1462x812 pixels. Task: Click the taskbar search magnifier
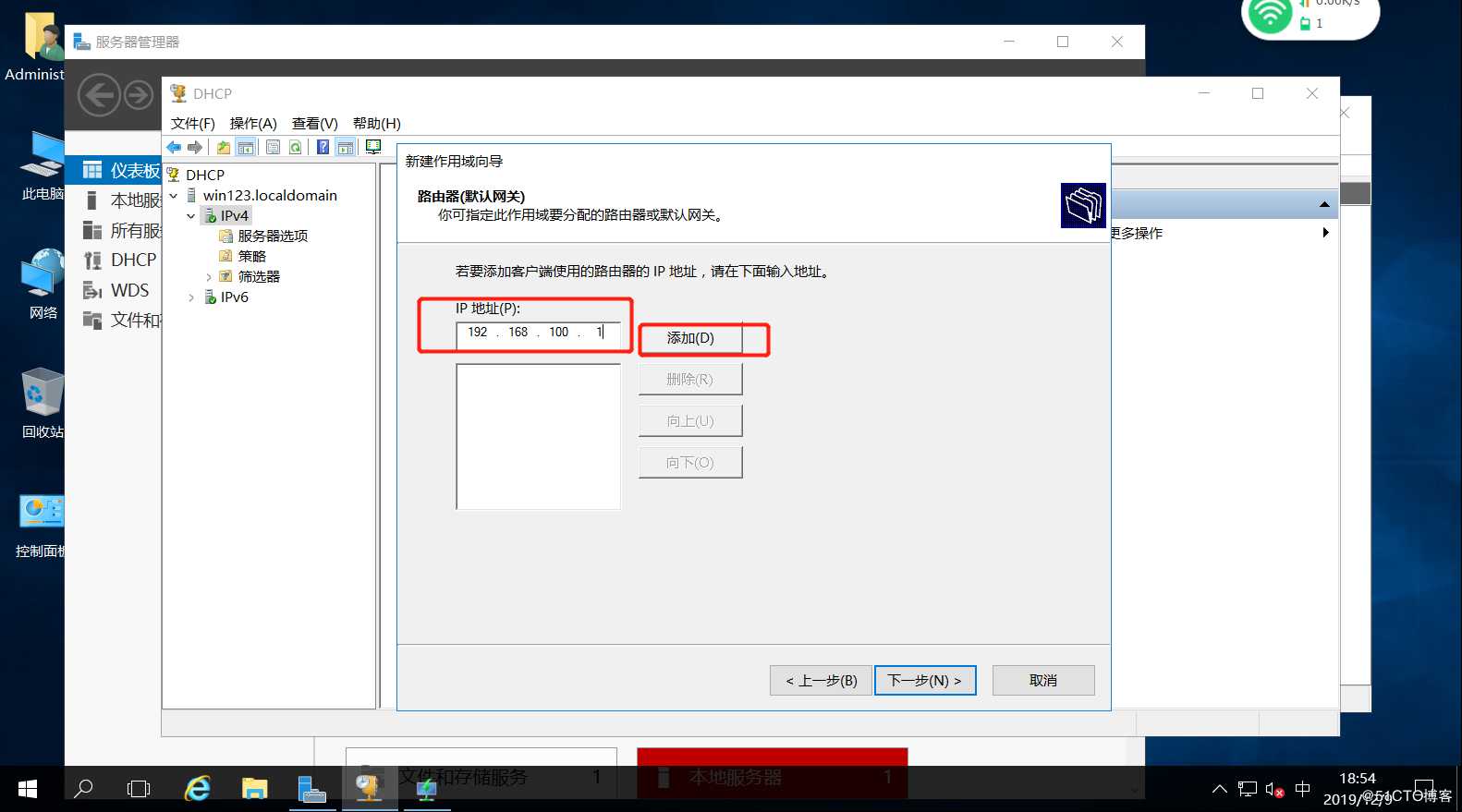(83, 789)
